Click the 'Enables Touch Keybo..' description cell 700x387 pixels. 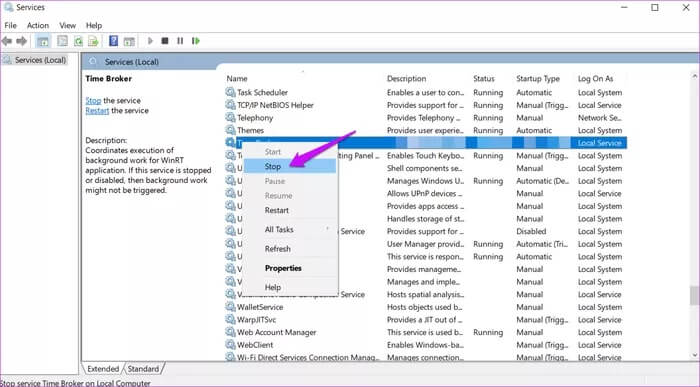(425, 155)
